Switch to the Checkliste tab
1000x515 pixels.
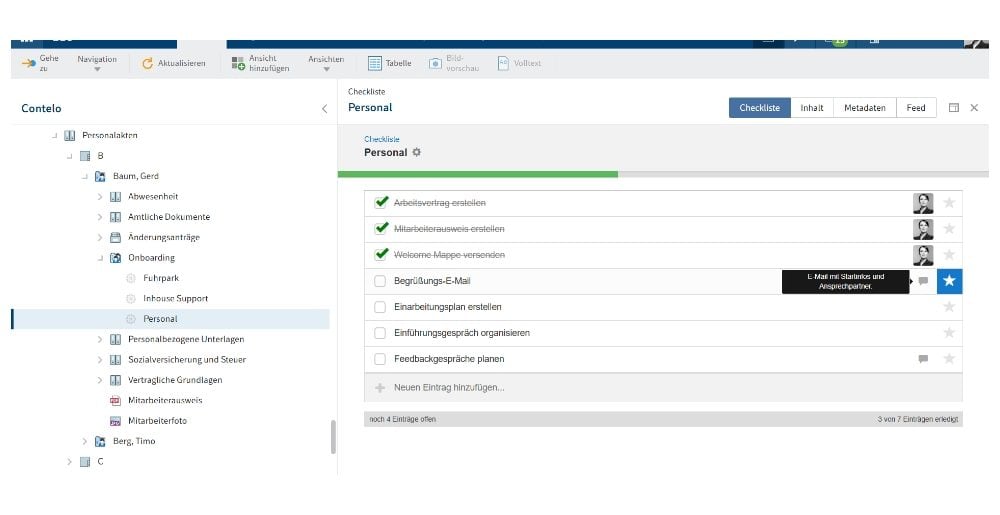(760, 108)
